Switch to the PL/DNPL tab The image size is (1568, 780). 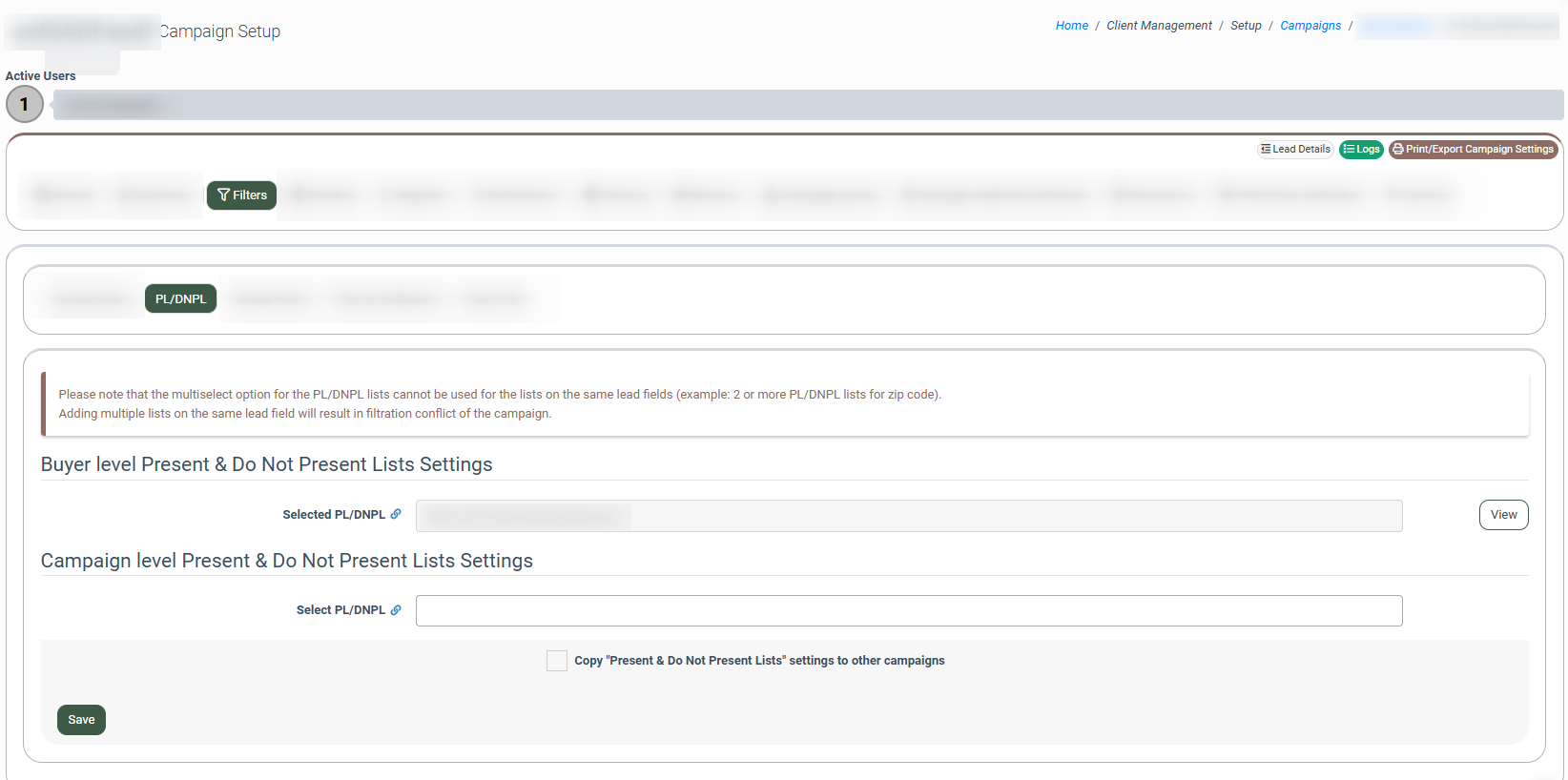[180, 299]
